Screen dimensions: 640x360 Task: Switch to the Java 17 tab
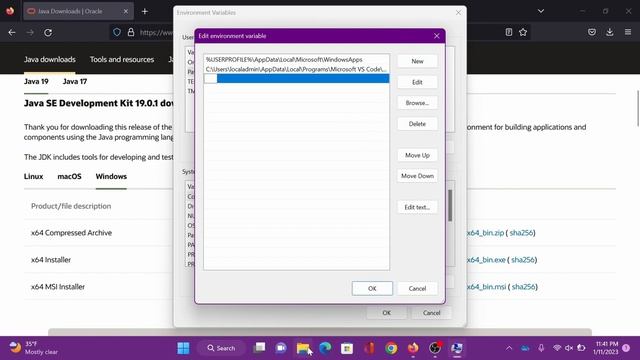click(x=75, y=82)
